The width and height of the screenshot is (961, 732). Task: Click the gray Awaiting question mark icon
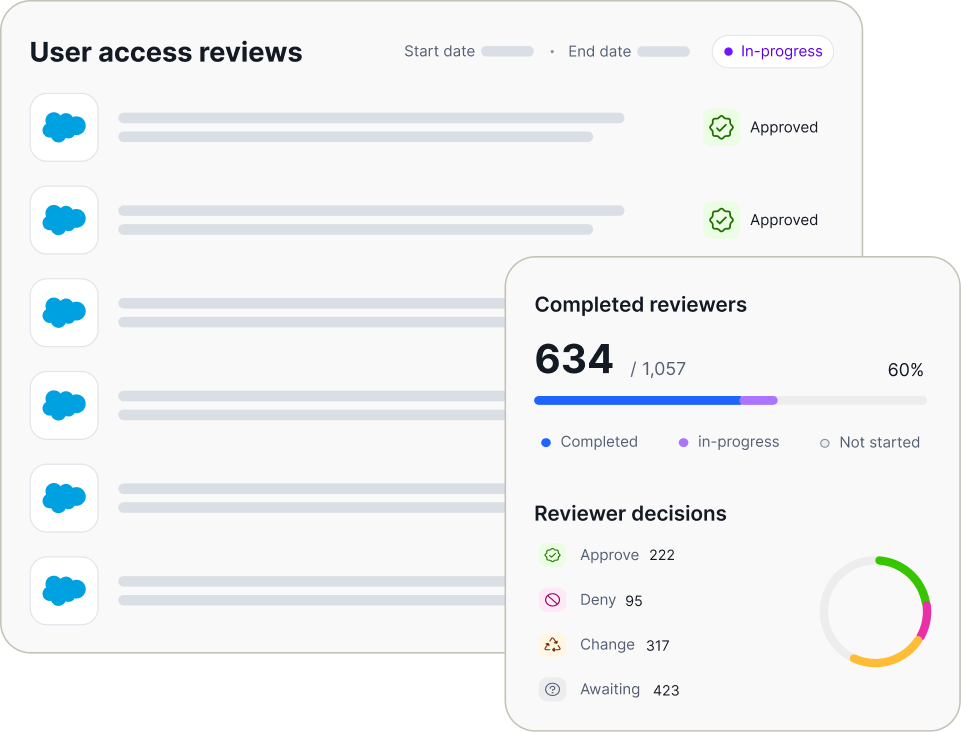click(x=552, y=689)
